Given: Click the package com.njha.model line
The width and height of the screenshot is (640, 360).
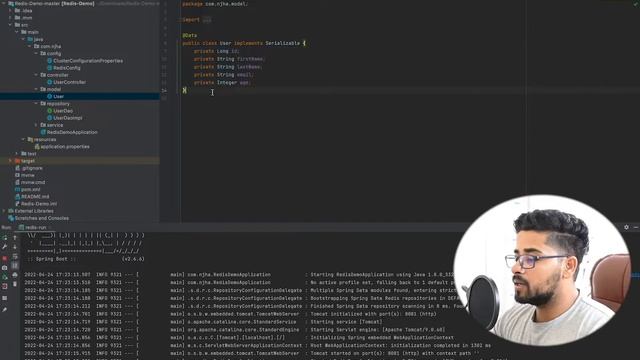Looking at the screenshot, I should 215,4.
